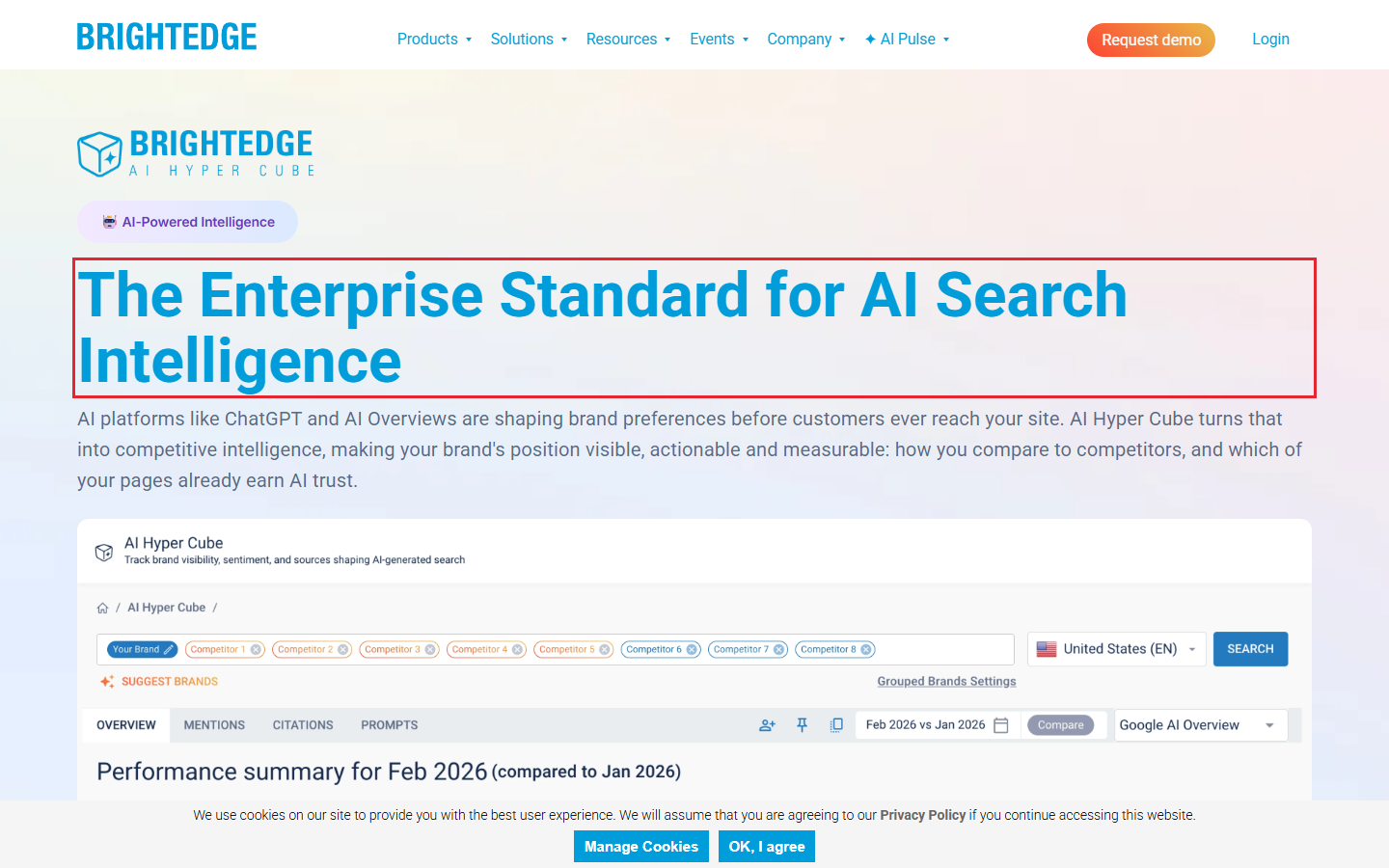Open the AI Pulse dropdown menu
The width and height of the screenshot is (1389, 868).
[907, 40]
